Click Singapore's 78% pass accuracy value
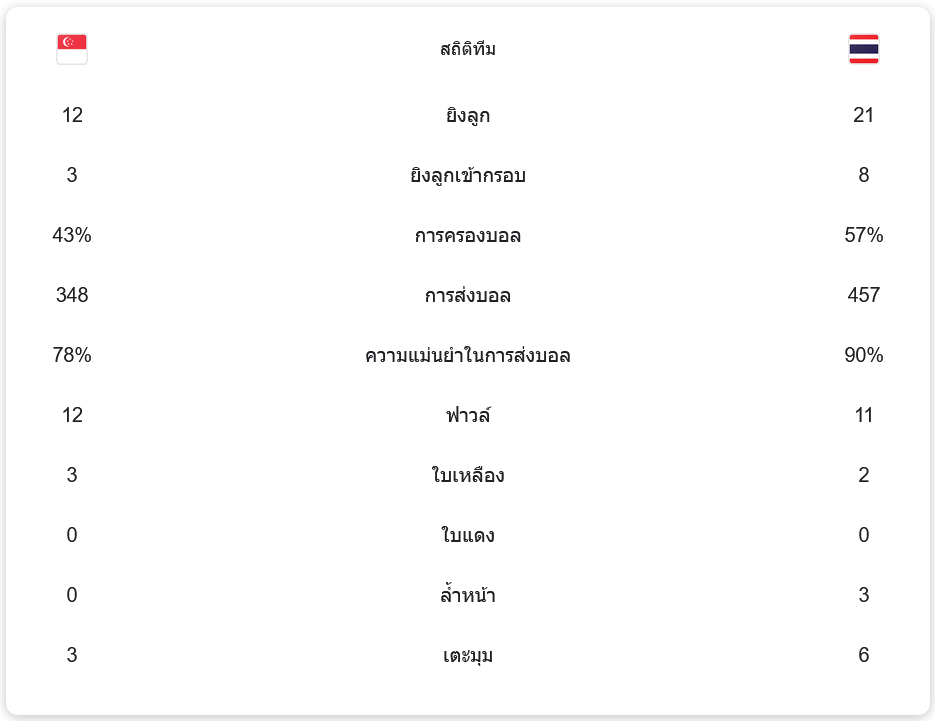 pos(72,355)
